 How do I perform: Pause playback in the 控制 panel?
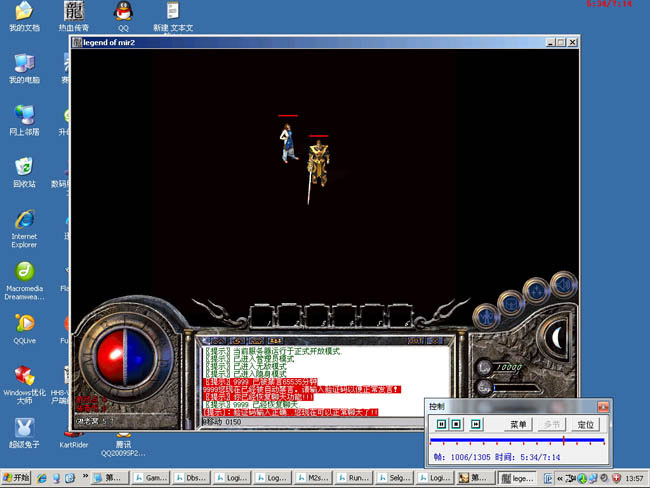[441, 424]
